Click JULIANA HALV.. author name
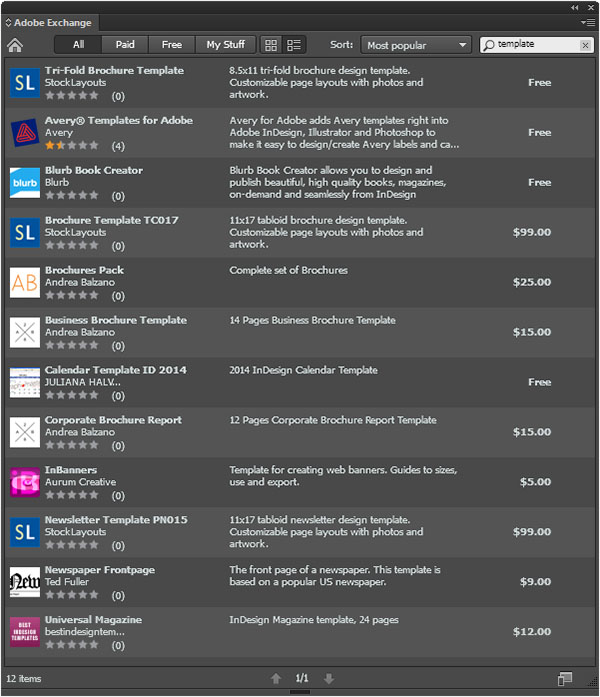Image resolution: width=600 pixels, height=697 pixels. (x=83, y=382)
